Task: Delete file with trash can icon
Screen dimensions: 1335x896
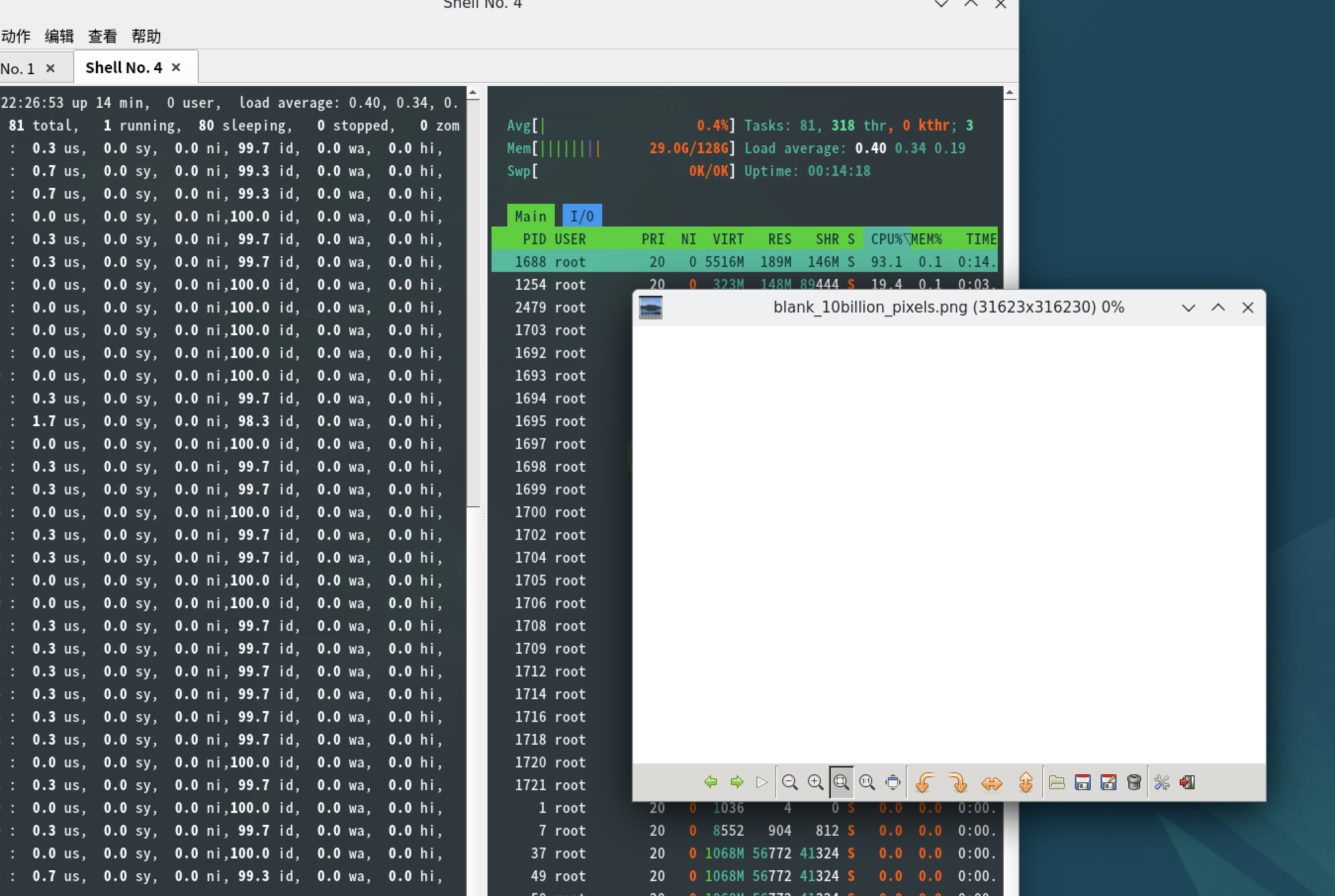Action: (x=1134, y=782)
